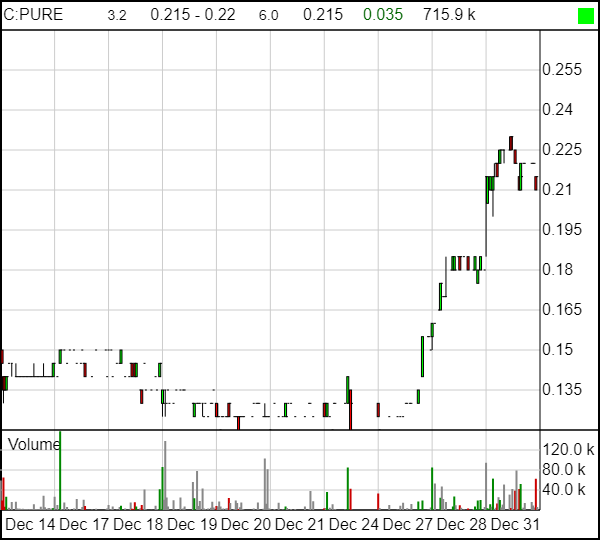Click the 0.165 price axis label
The width and height of the screenshot is (600, 540).
click(x=562, y=310)
